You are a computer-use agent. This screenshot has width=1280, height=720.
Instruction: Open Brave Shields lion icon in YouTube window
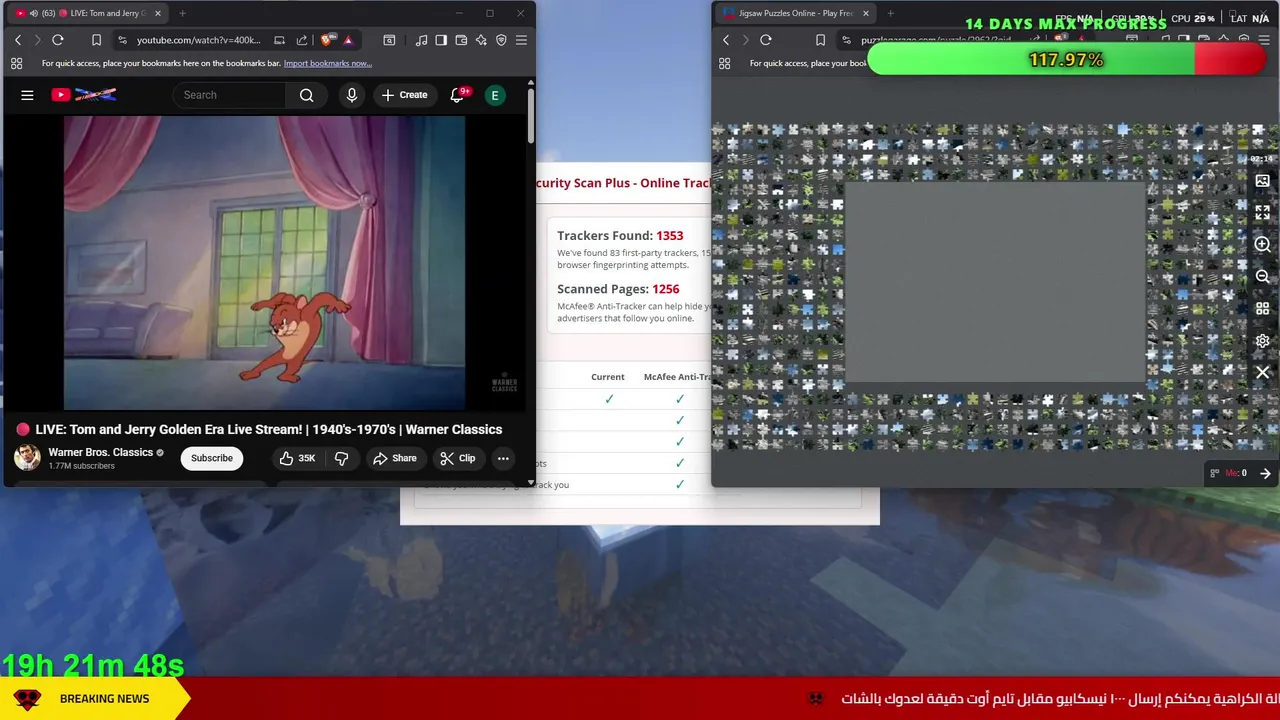coord(327,40)
